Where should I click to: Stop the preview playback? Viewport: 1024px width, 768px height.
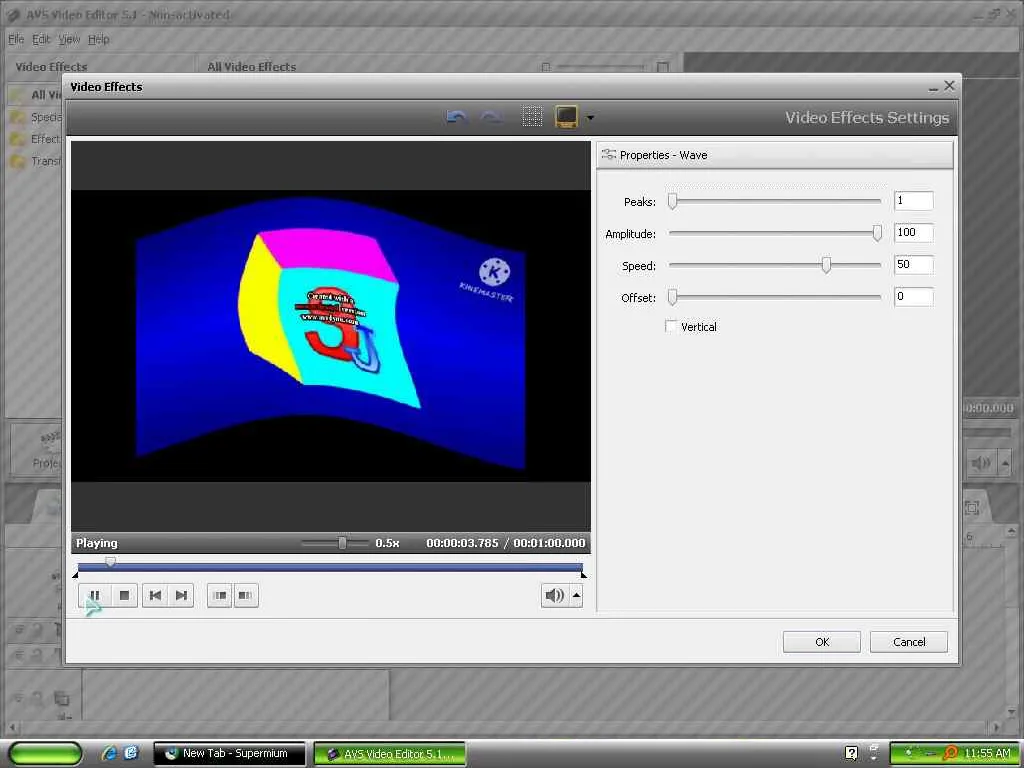coord(124,595)
